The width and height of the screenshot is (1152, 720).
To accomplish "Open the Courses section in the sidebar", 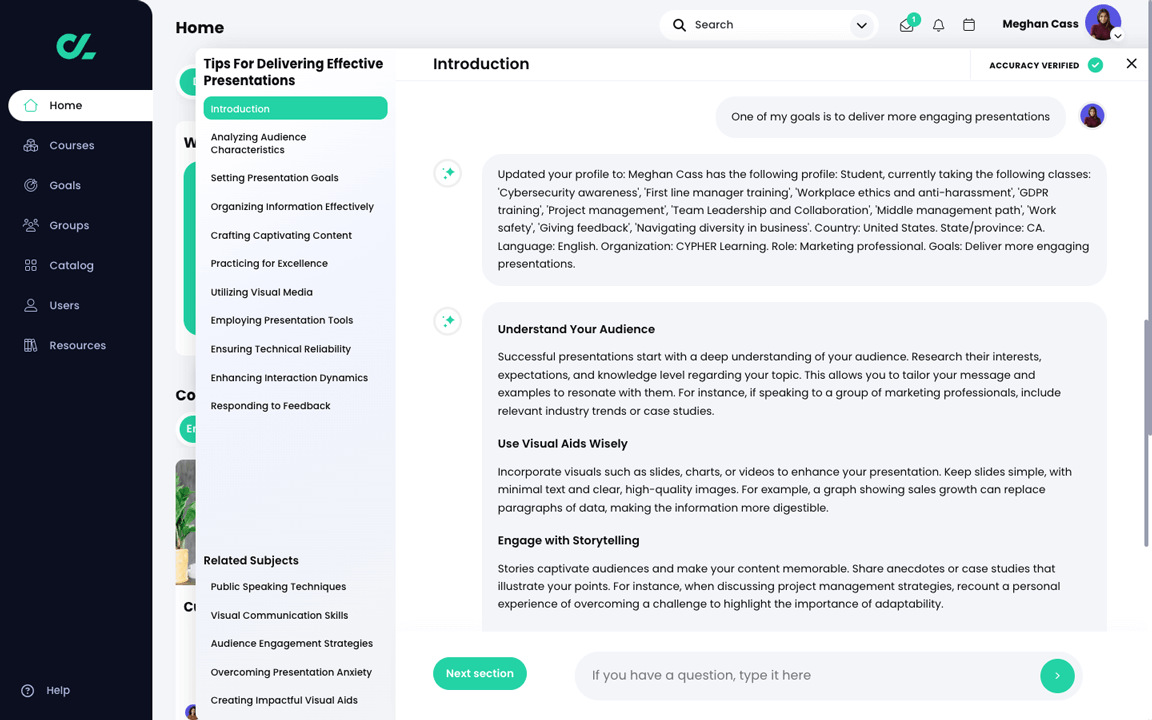I will (71, 145).
